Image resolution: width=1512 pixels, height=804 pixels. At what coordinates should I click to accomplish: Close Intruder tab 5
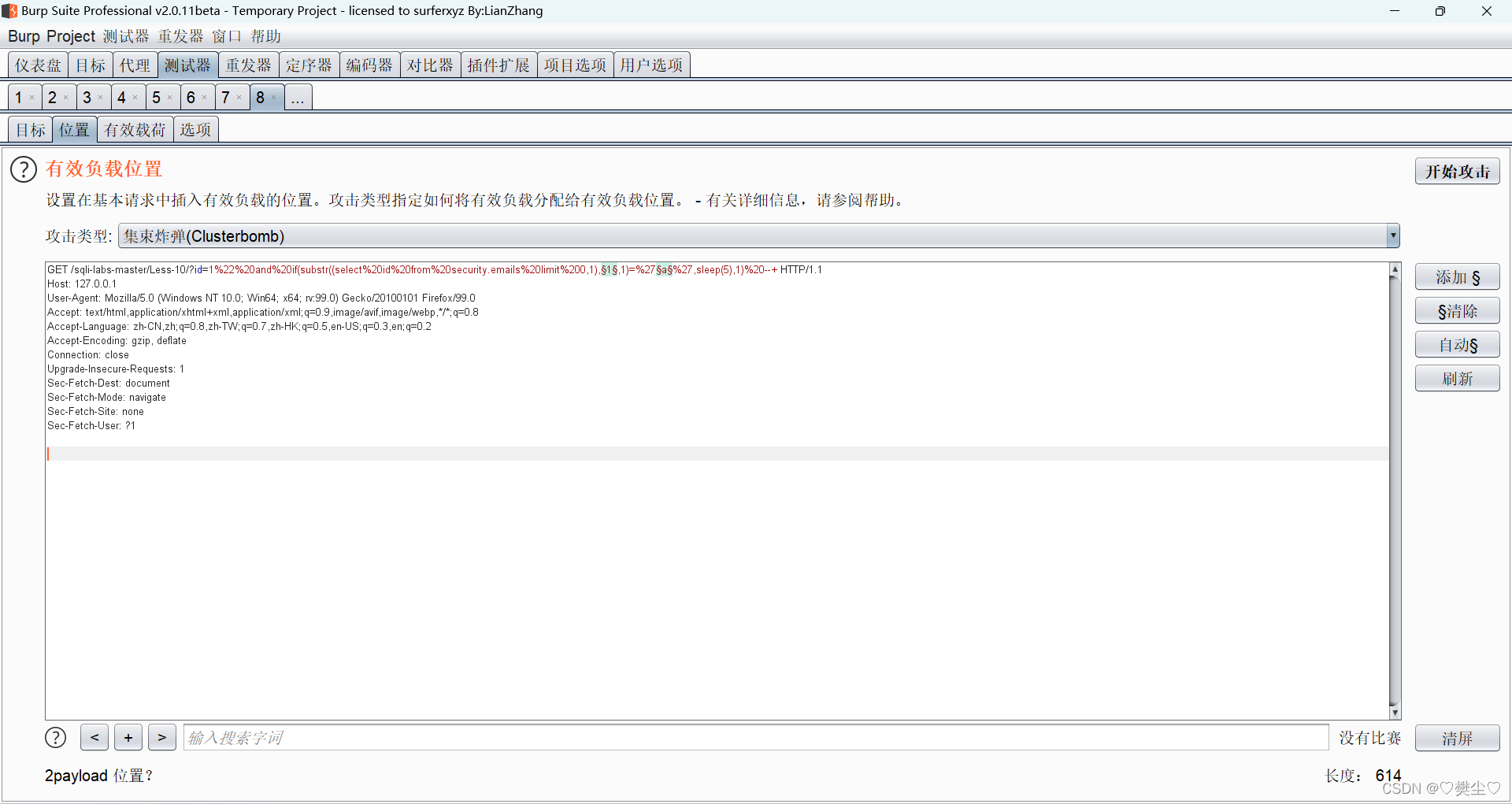pos(170,98)
